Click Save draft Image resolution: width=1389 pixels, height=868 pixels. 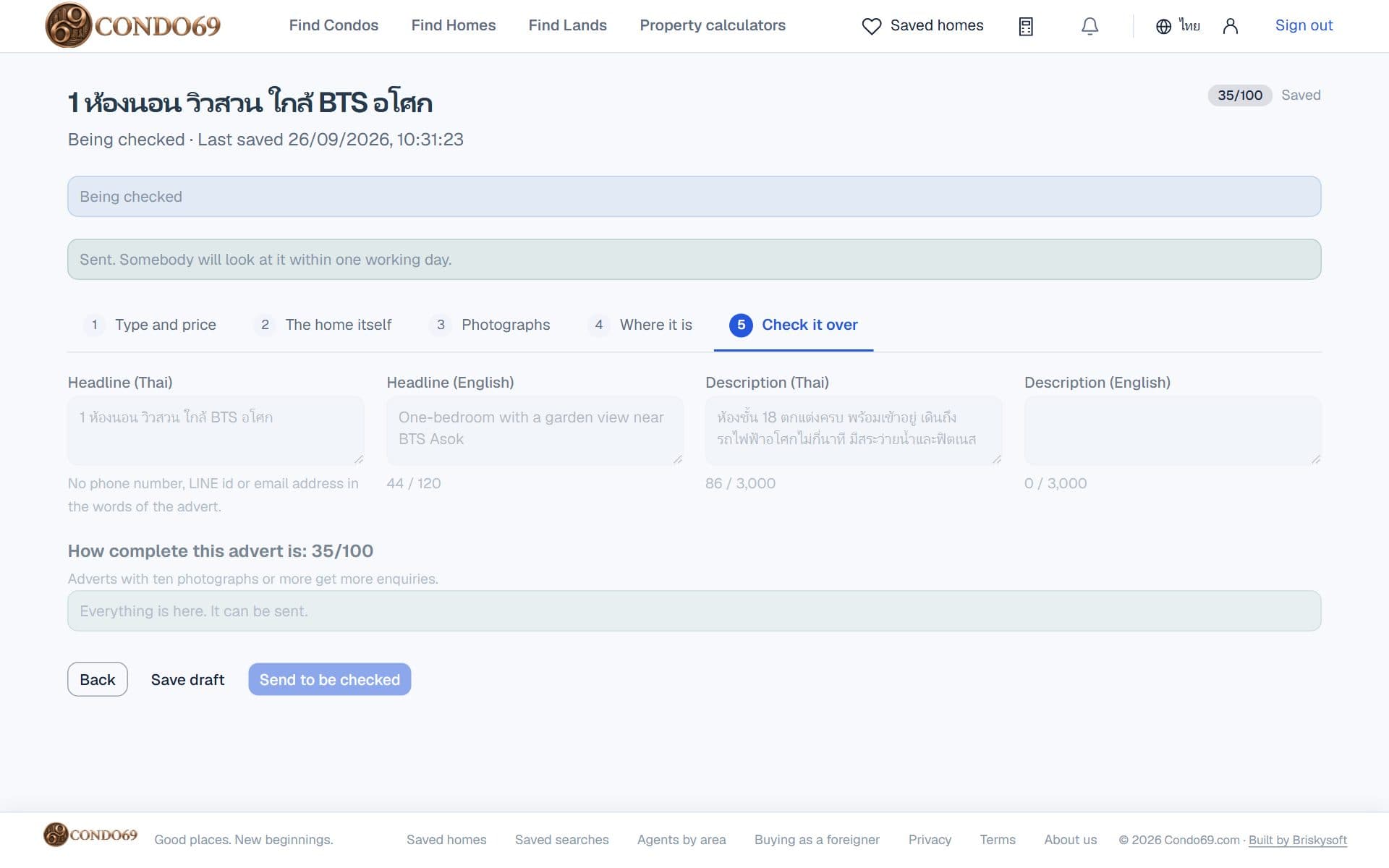[187, 680]
